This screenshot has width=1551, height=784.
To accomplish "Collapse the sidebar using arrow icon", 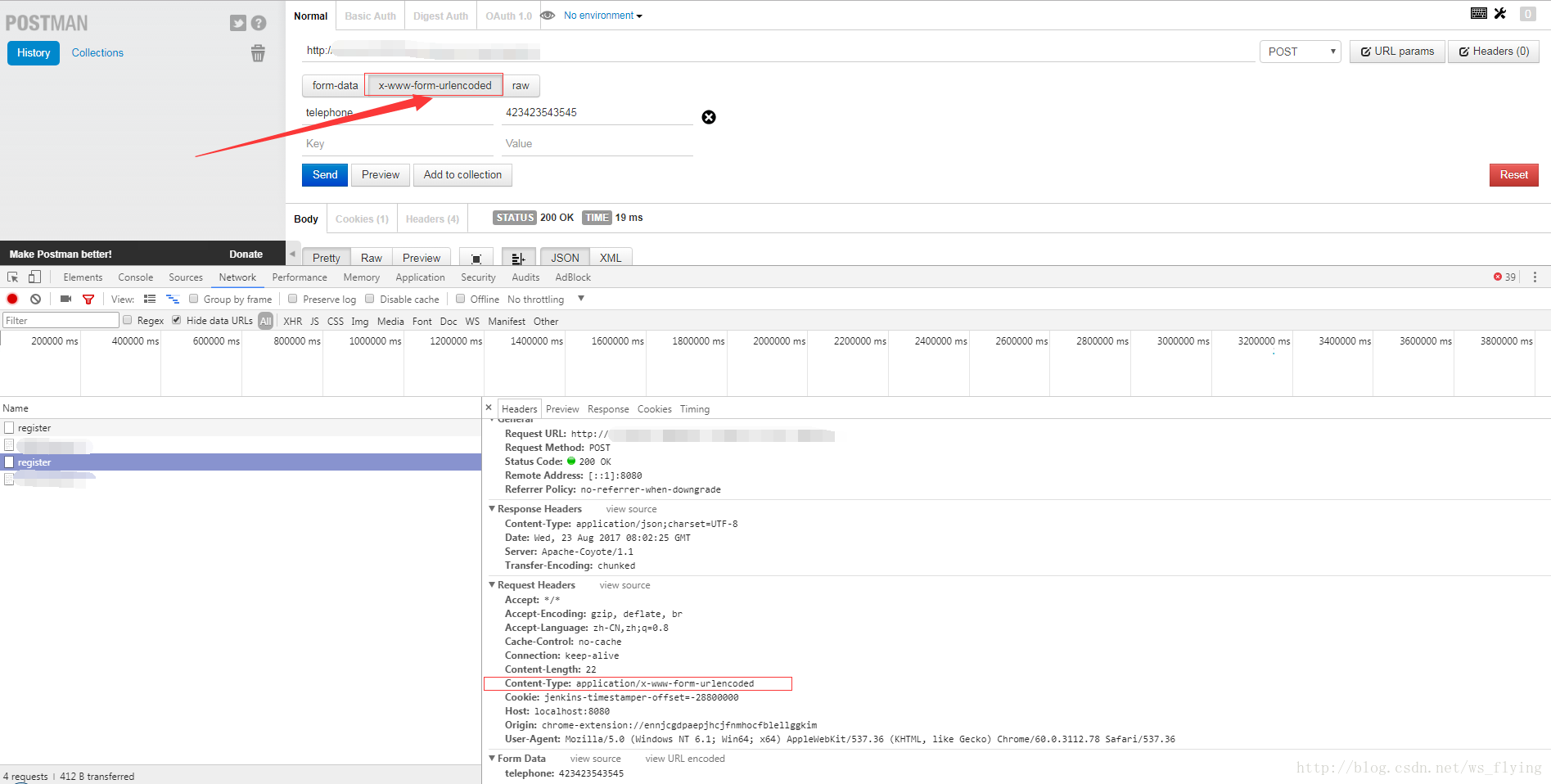I will coord(292,254).
